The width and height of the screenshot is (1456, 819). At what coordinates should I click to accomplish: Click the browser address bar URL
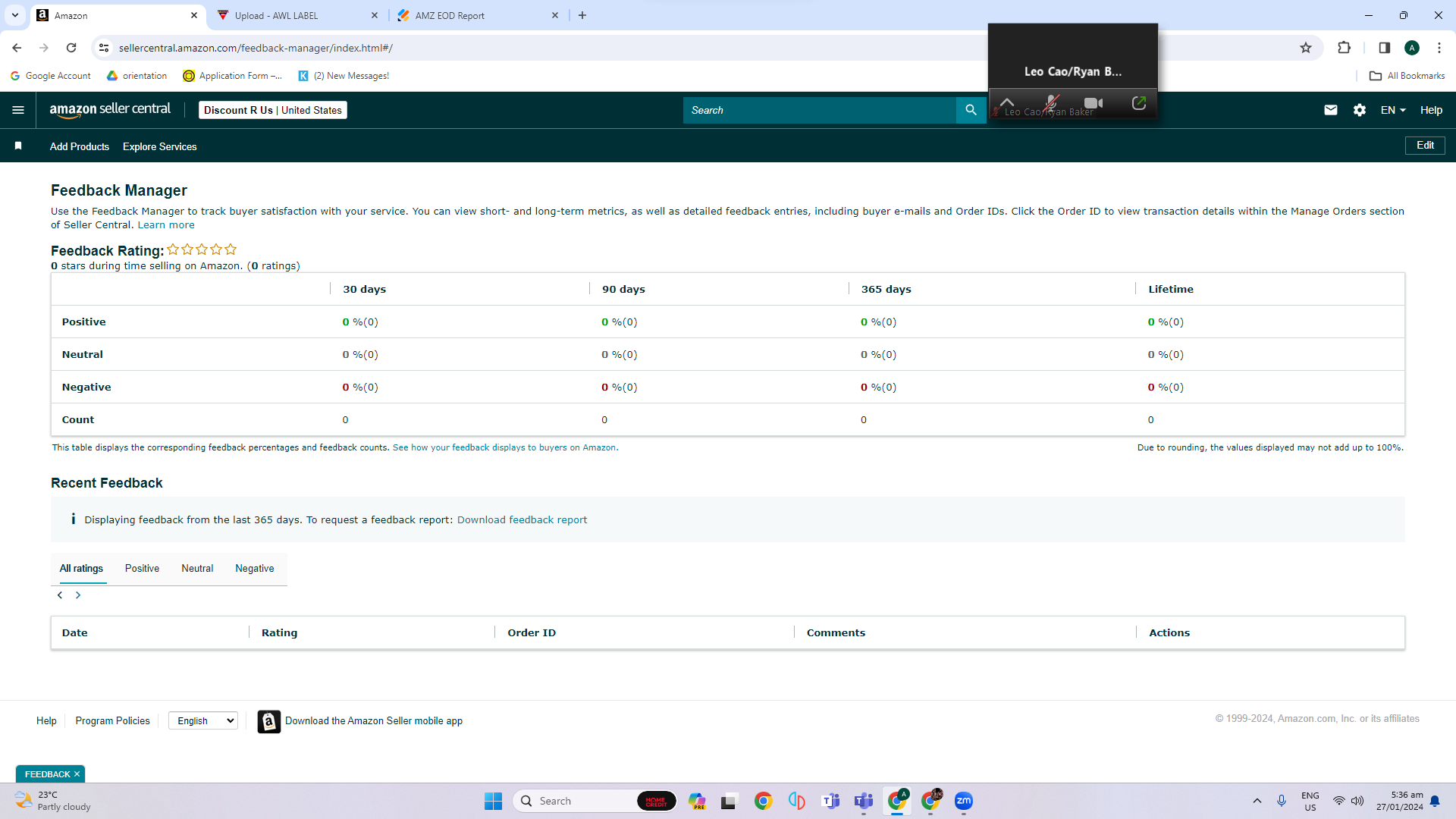(x=256, y=48)
